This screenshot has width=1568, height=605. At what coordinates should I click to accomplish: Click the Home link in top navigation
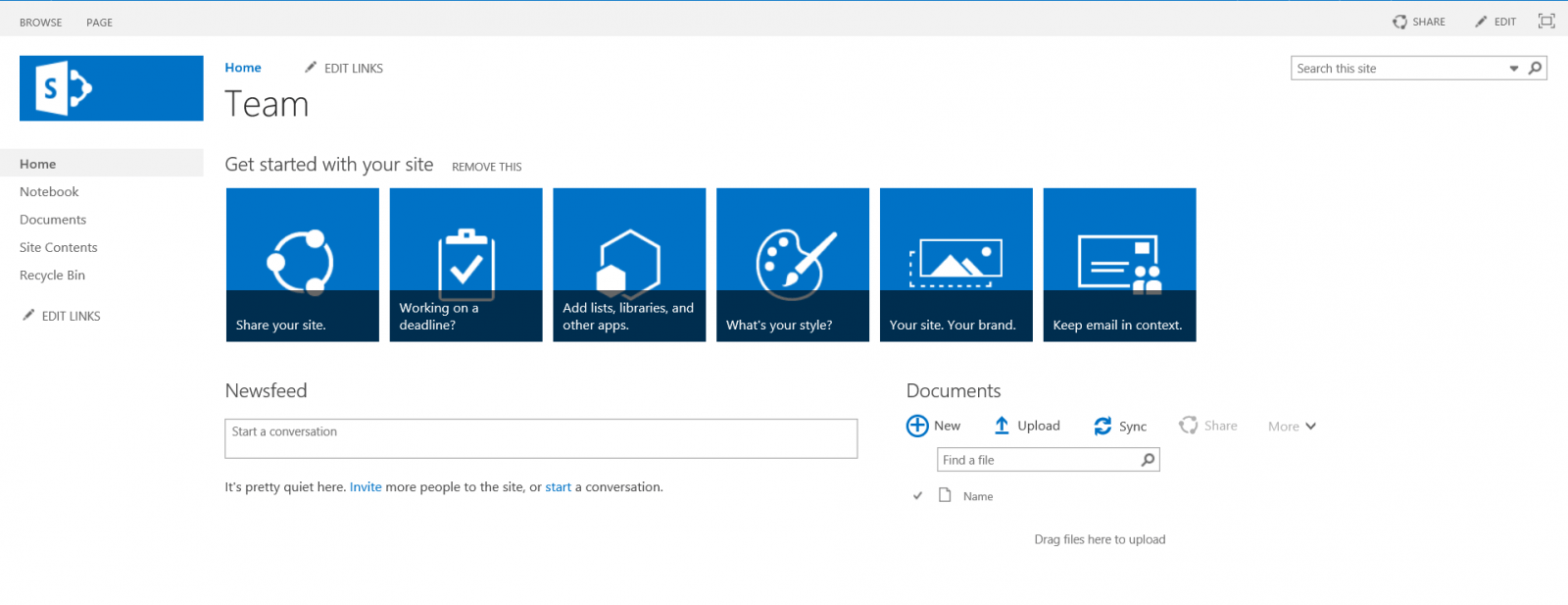tap(243, 68)
